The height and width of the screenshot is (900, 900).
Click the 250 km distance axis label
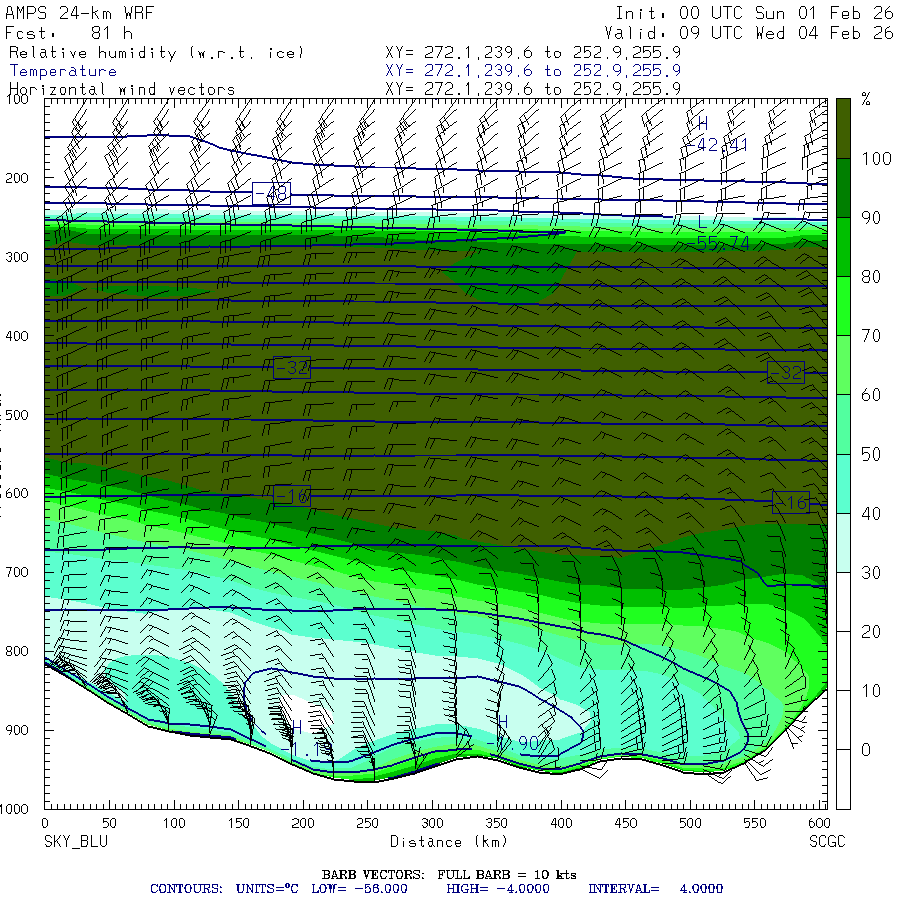click(x=367, y=823)
